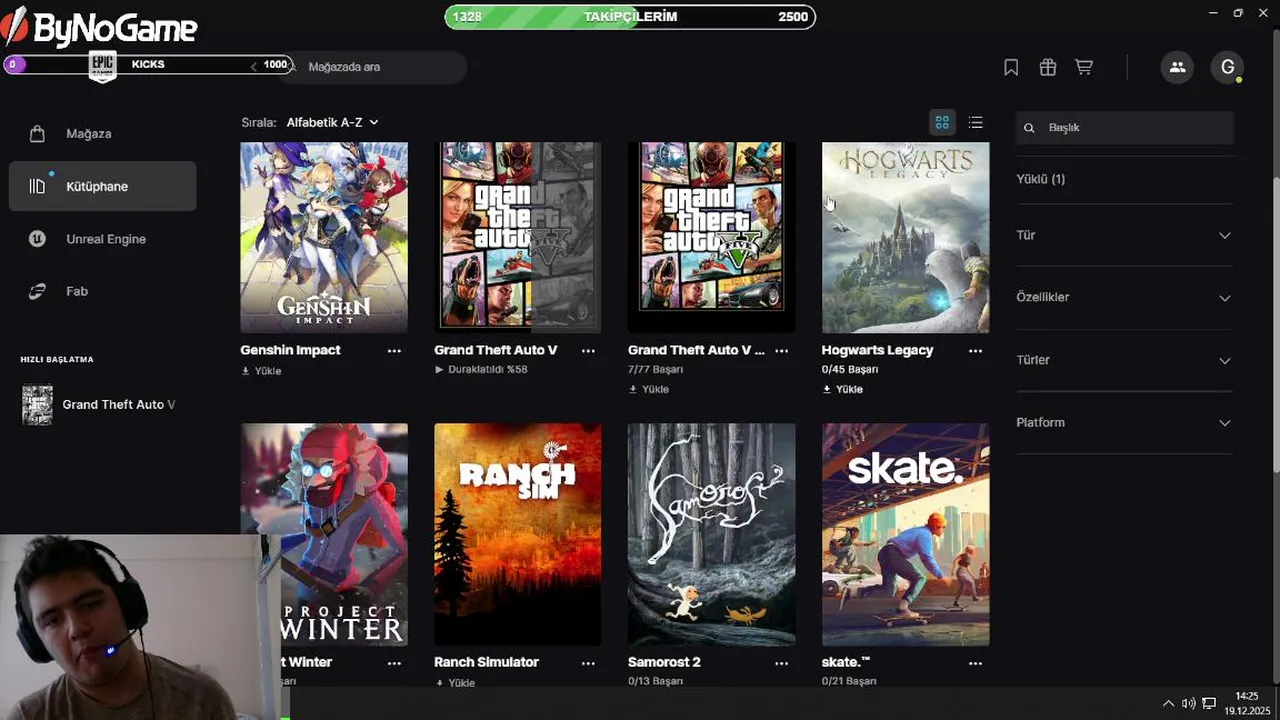Screen dimensions: 1280x720
Task: Open the friends list icon
Action: [1177, 67]
